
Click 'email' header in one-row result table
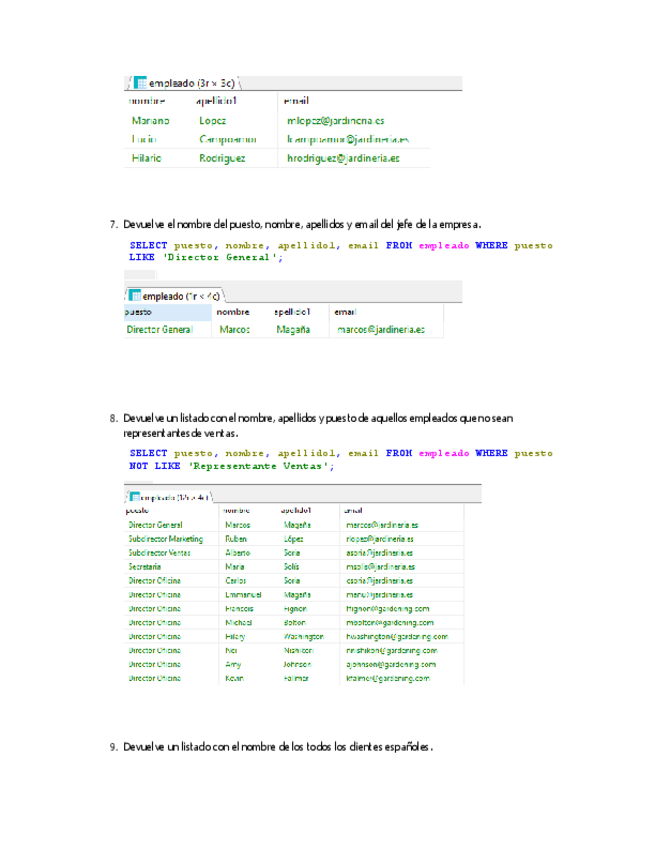click(345, 312)
